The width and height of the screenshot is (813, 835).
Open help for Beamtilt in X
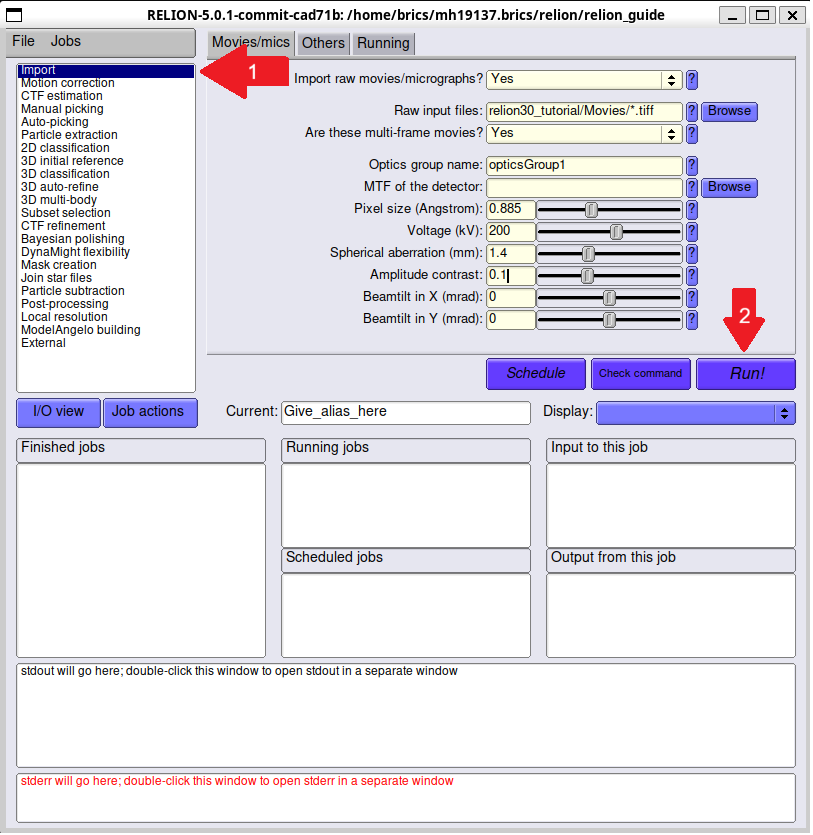click(692, 298)
